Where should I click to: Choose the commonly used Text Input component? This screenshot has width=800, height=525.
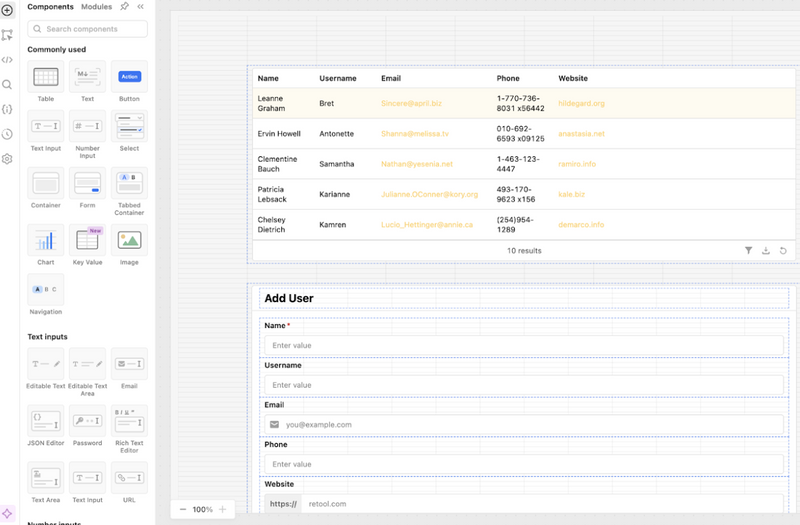click(x=45, y=131)
